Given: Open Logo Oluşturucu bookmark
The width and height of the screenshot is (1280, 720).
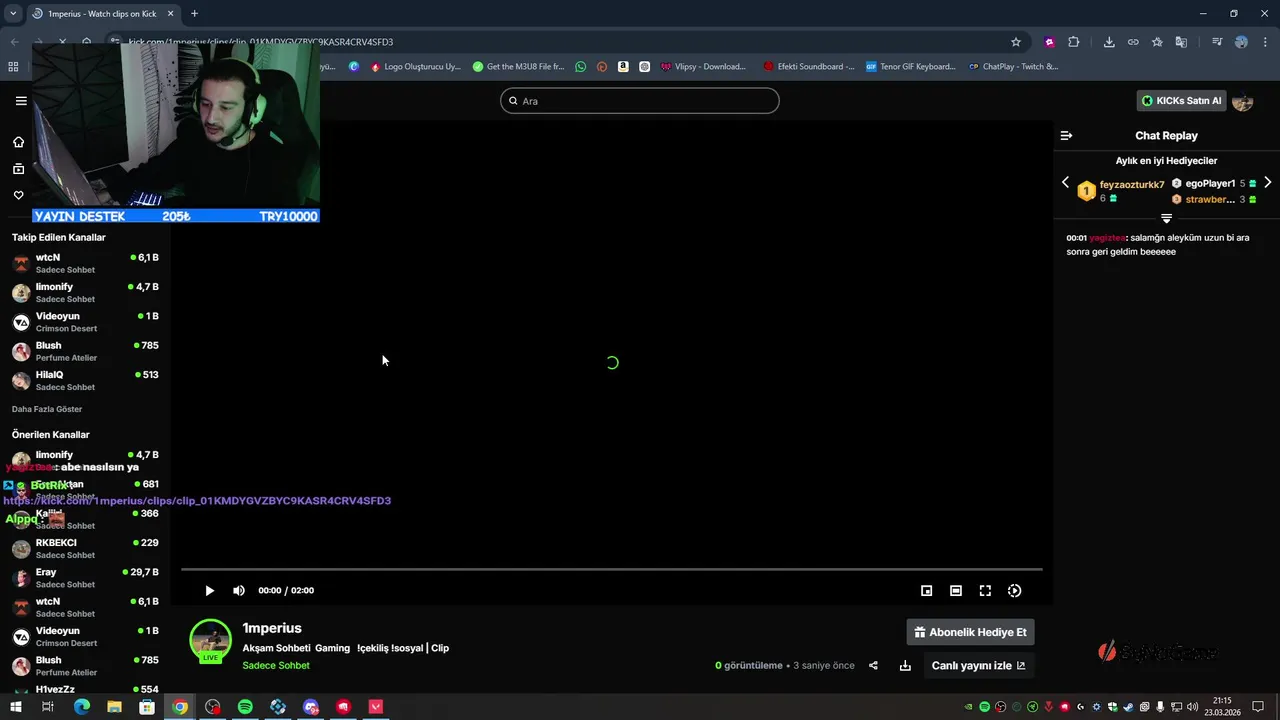Looking at the screenshot, I should pos(415,67).
